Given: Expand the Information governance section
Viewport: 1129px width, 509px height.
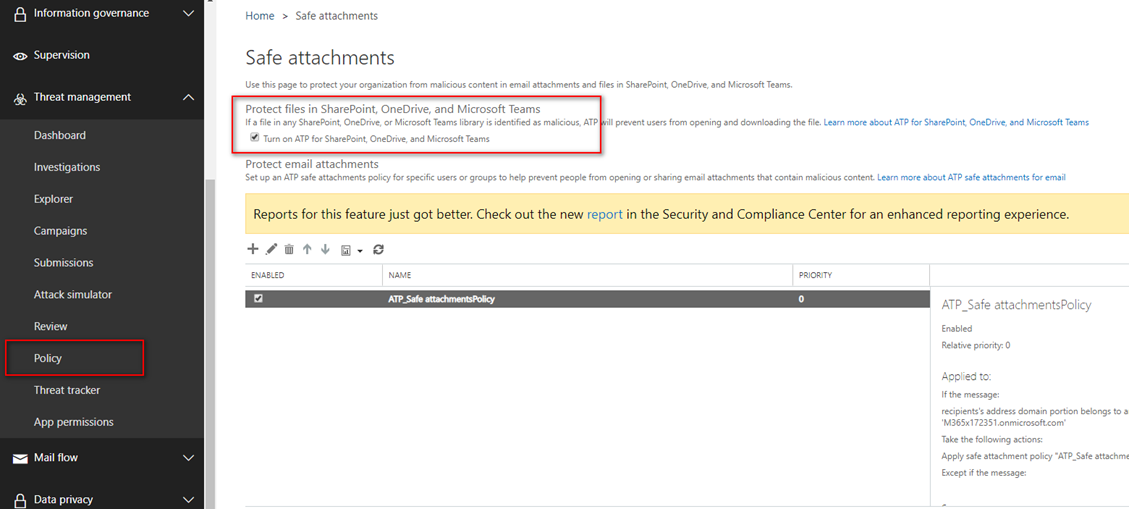Looking at the screenshot, I should (189, 13).
